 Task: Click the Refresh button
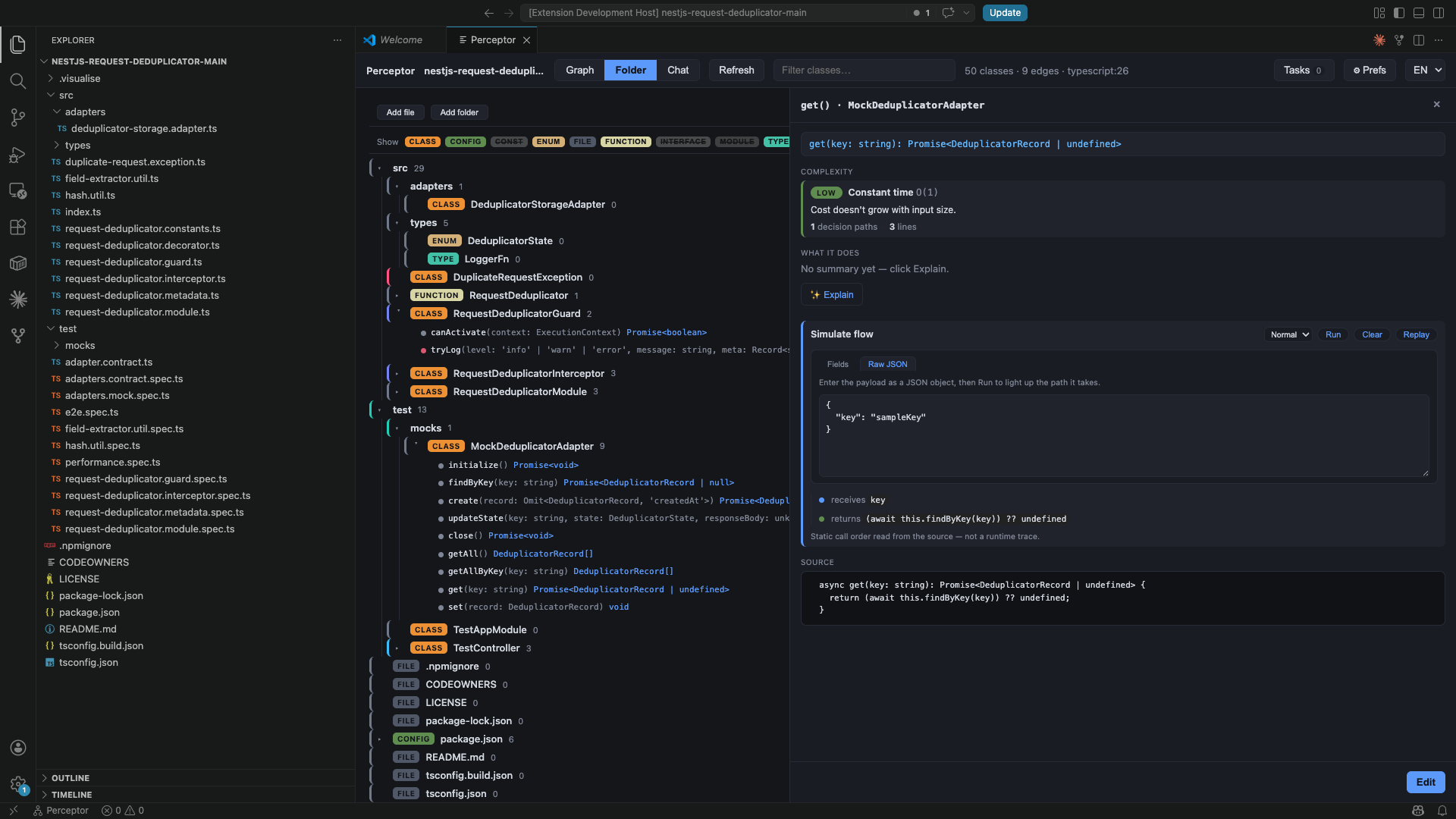click(736, 71)
